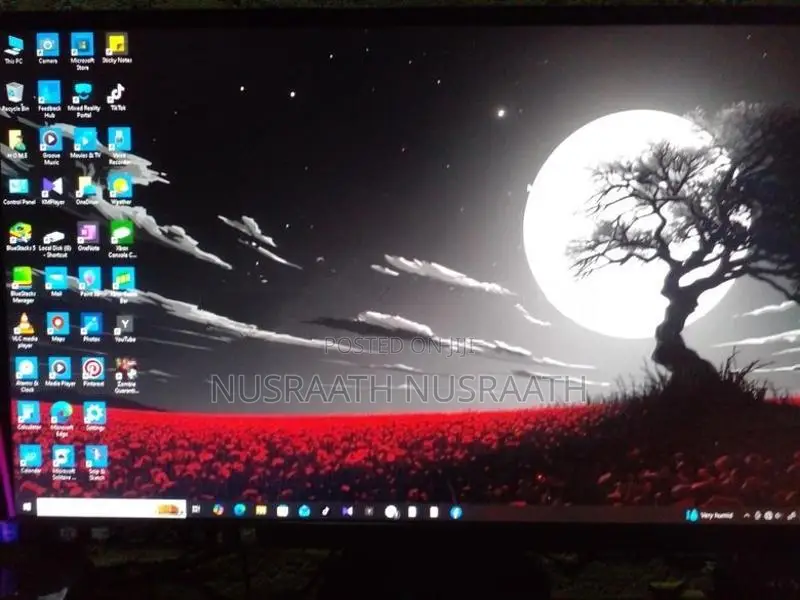Open File Explorer from the taskbar
Viewport: 800px width, 600px height.
(261, 510)
